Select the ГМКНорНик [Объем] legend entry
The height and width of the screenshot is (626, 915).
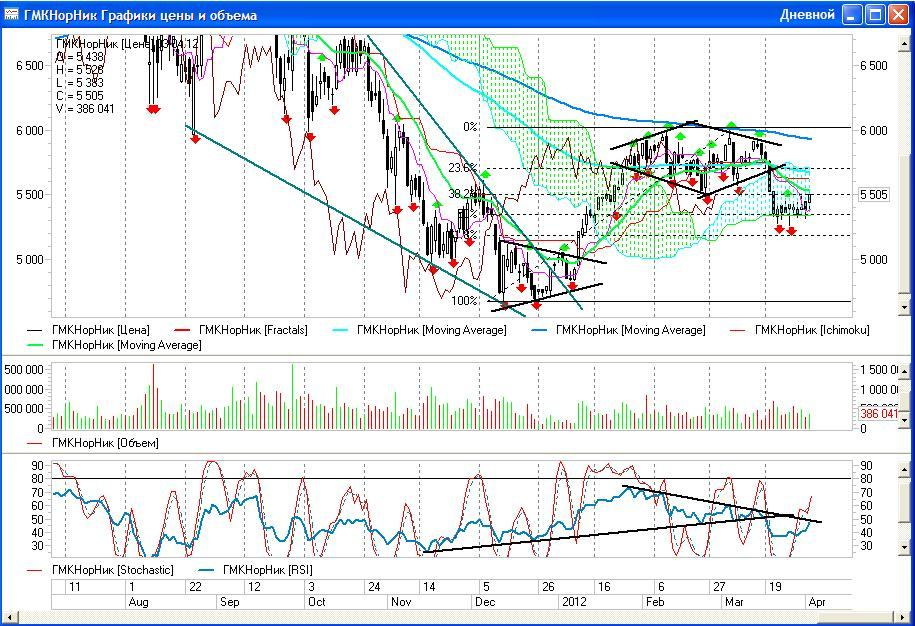[93, 443]
